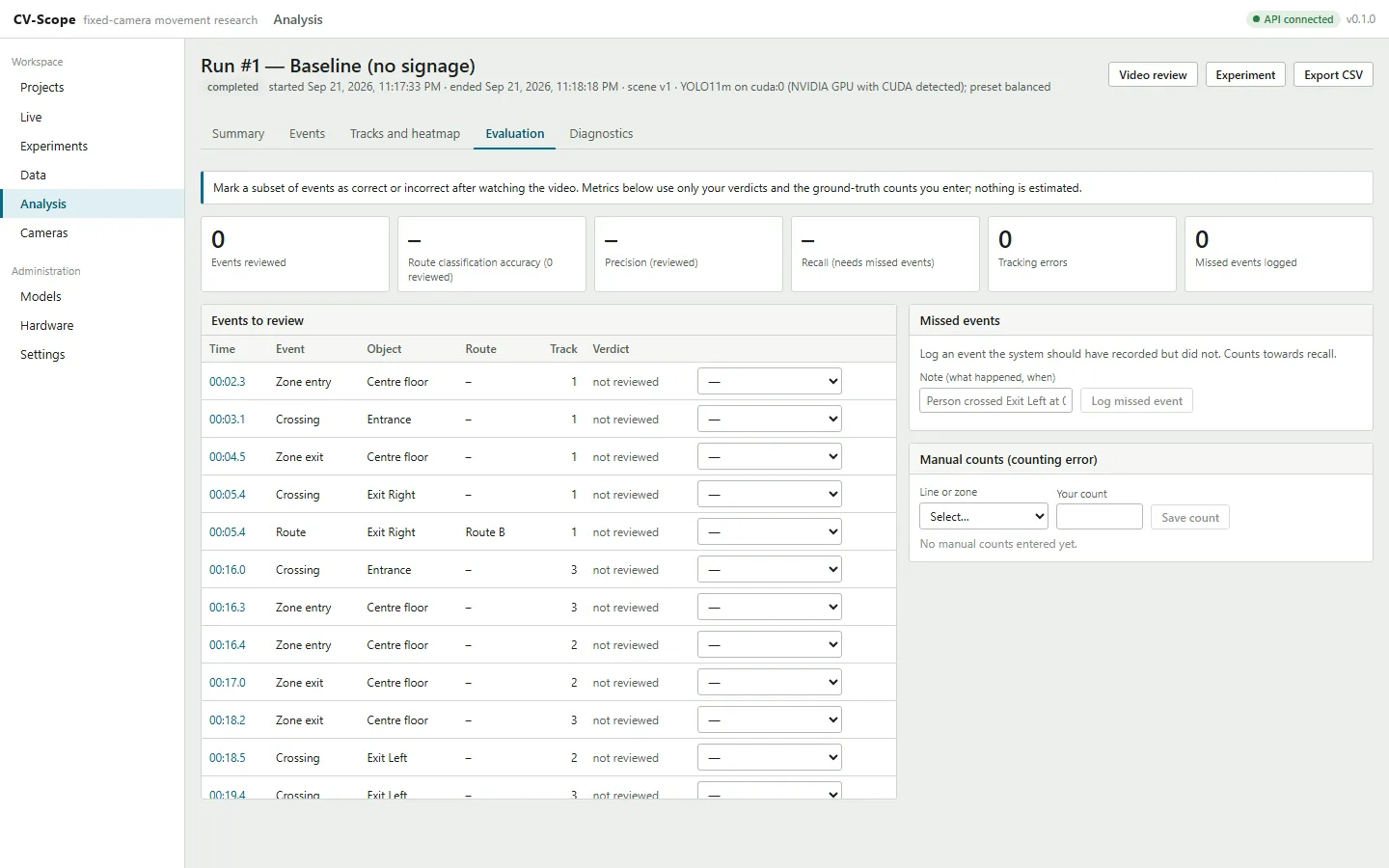
Task: Open the verdict dropdown on the Route B row
Action: [770, 531]
